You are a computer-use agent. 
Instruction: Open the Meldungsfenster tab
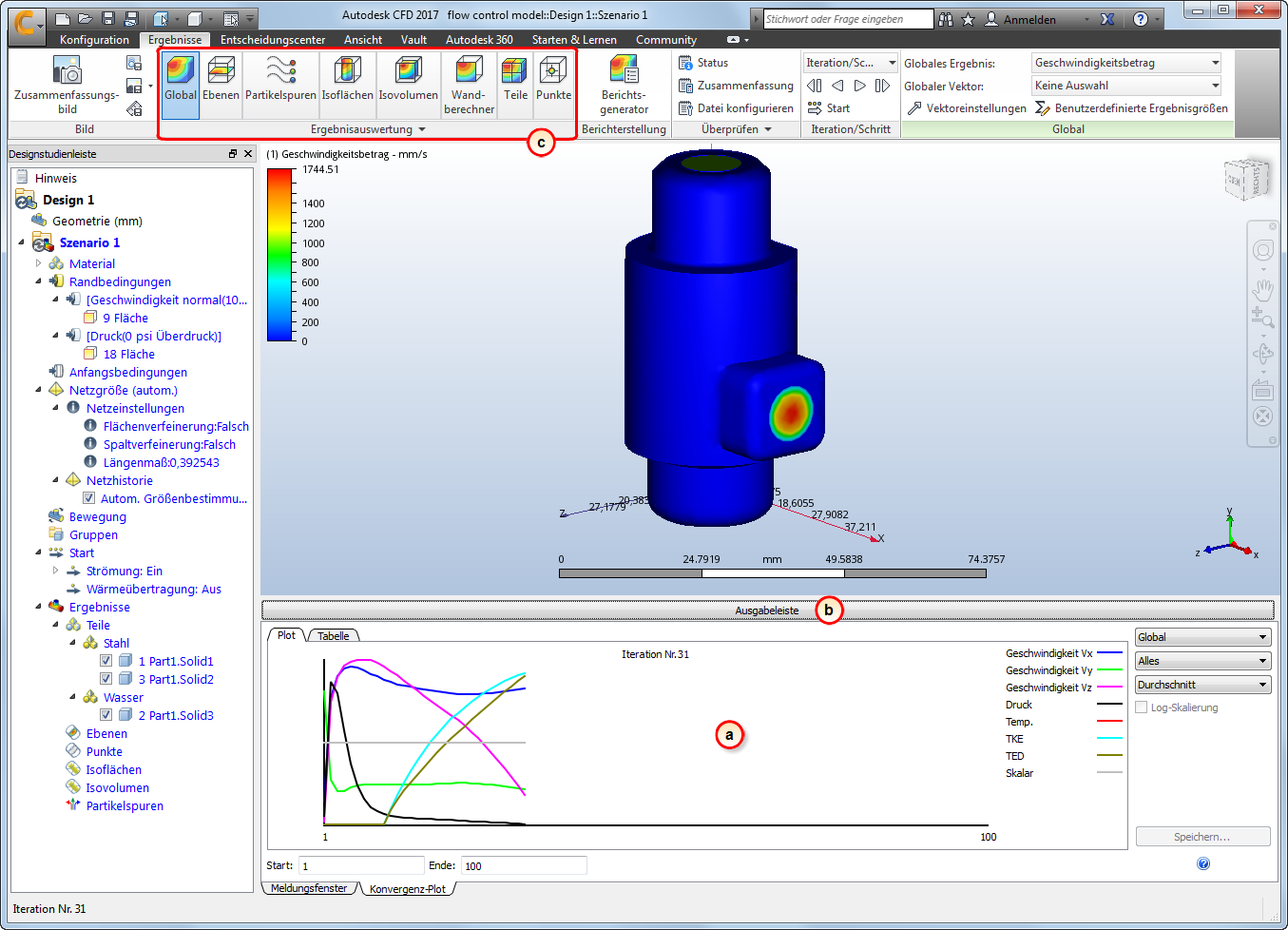(x=309, y=888)
